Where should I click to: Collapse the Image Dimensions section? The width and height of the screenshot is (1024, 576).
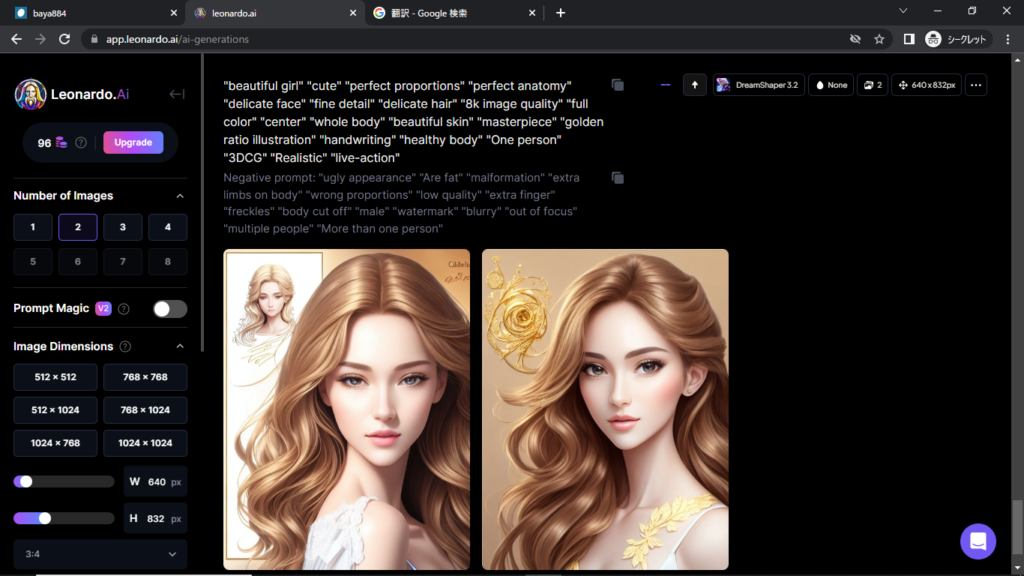(180, 347)
